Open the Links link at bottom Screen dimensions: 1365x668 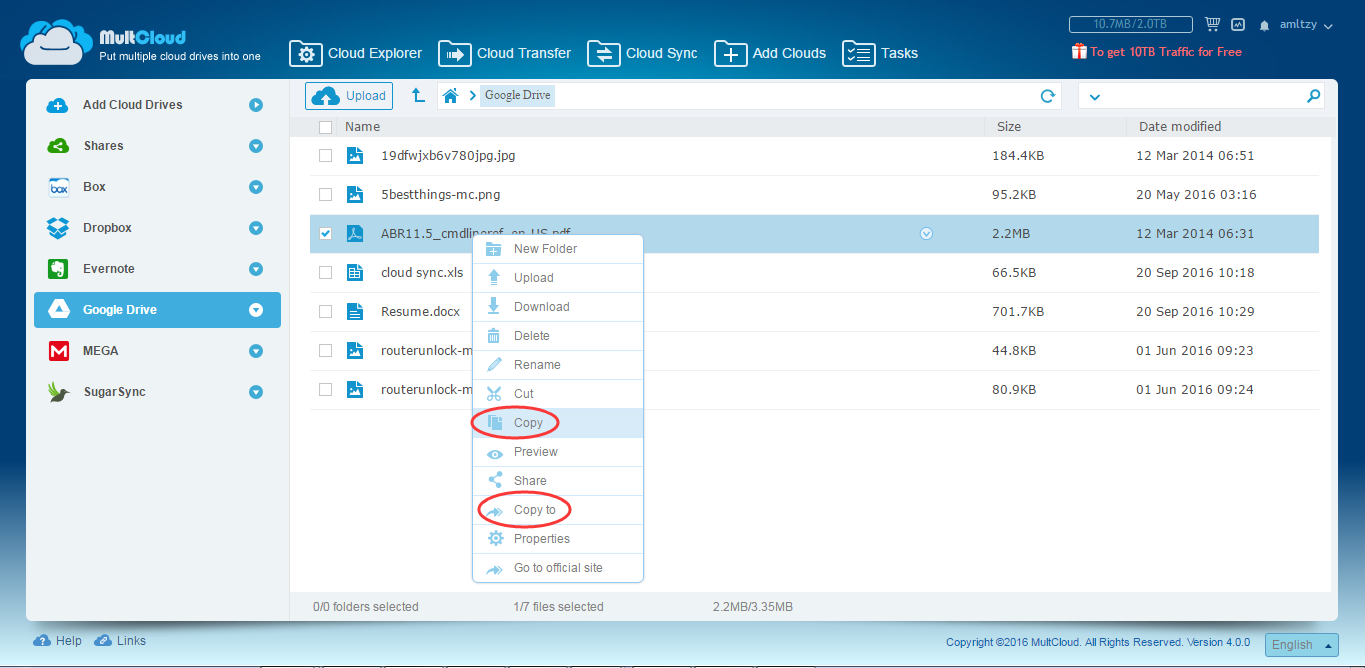[x=120, y=641]
